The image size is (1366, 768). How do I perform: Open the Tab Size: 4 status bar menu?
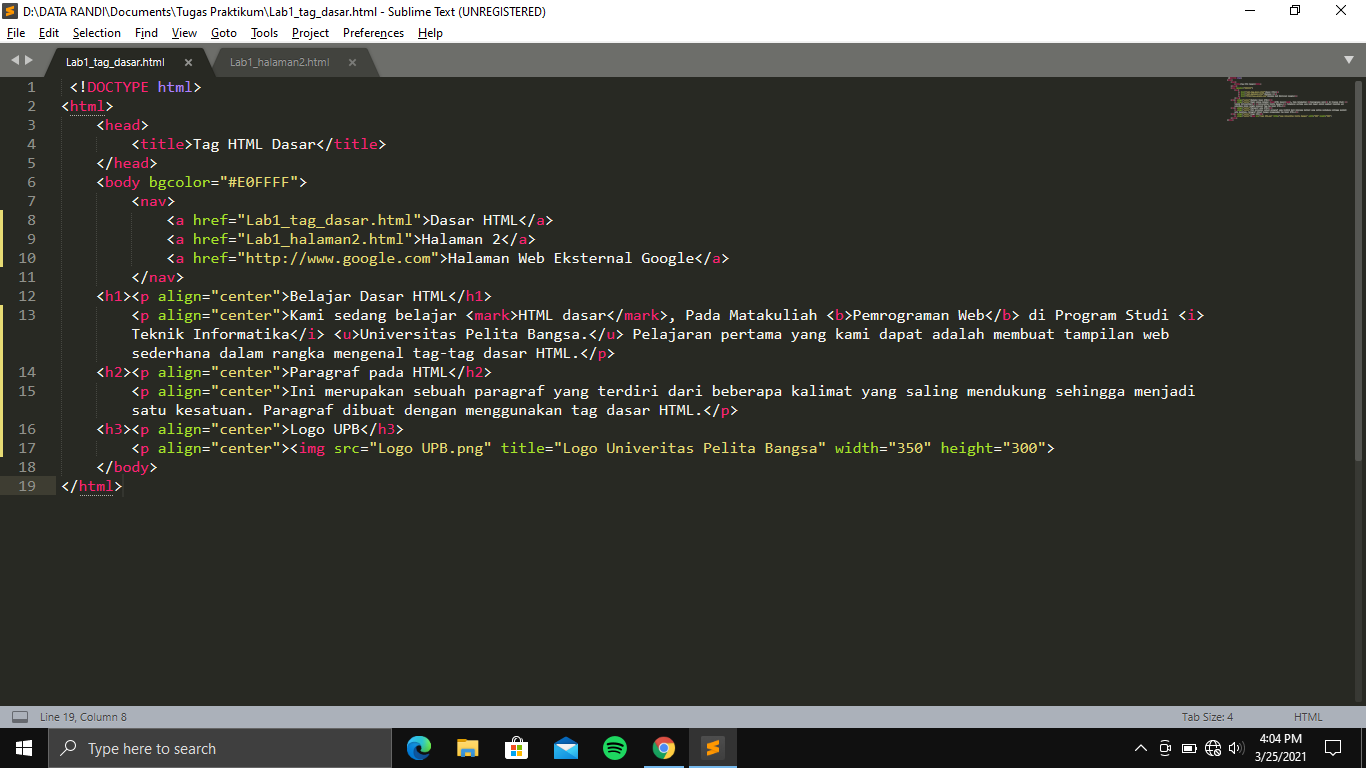[x=1210, y=716]
